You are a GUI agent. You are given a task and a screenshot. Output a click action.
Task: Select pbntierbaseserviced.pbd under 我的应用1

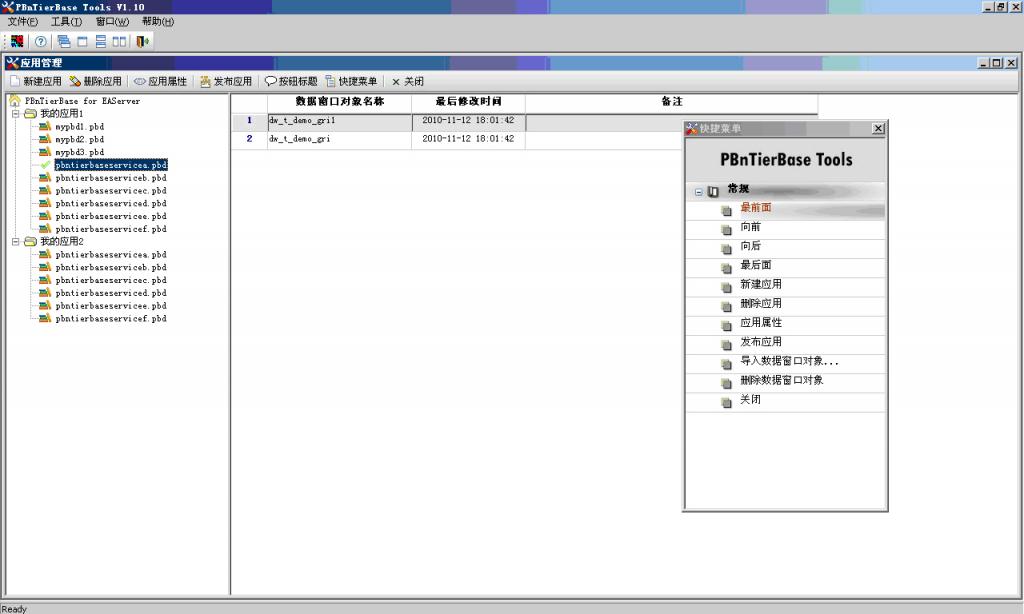[111, 204]
